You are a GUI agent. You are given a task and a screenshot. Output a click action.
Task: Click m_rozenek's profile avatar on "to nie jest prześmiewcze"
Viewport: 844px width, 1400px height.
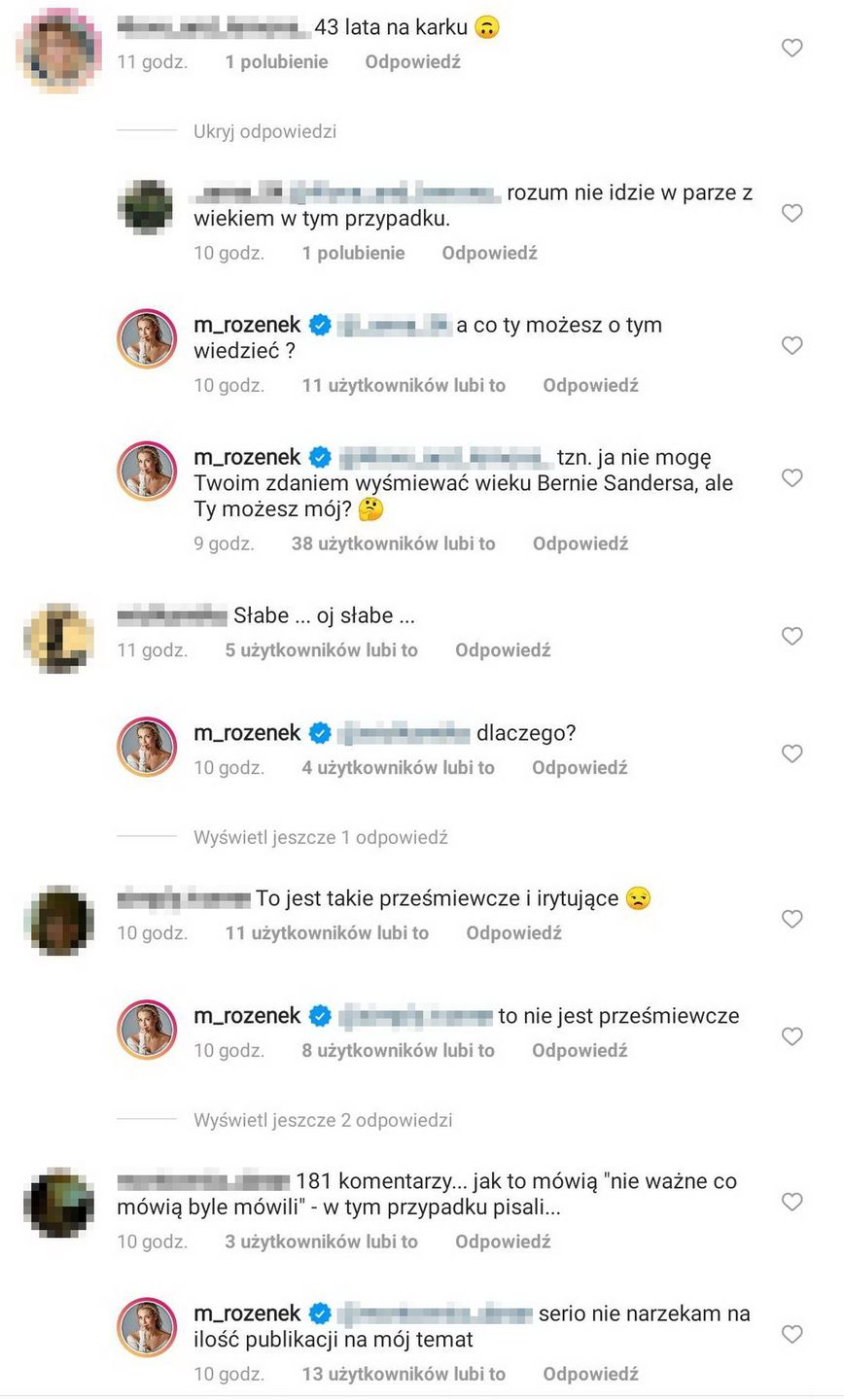click(146, 1029)
